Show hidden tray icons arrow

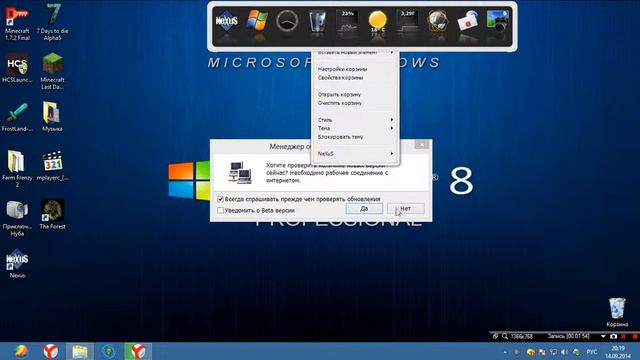(505, 352)
